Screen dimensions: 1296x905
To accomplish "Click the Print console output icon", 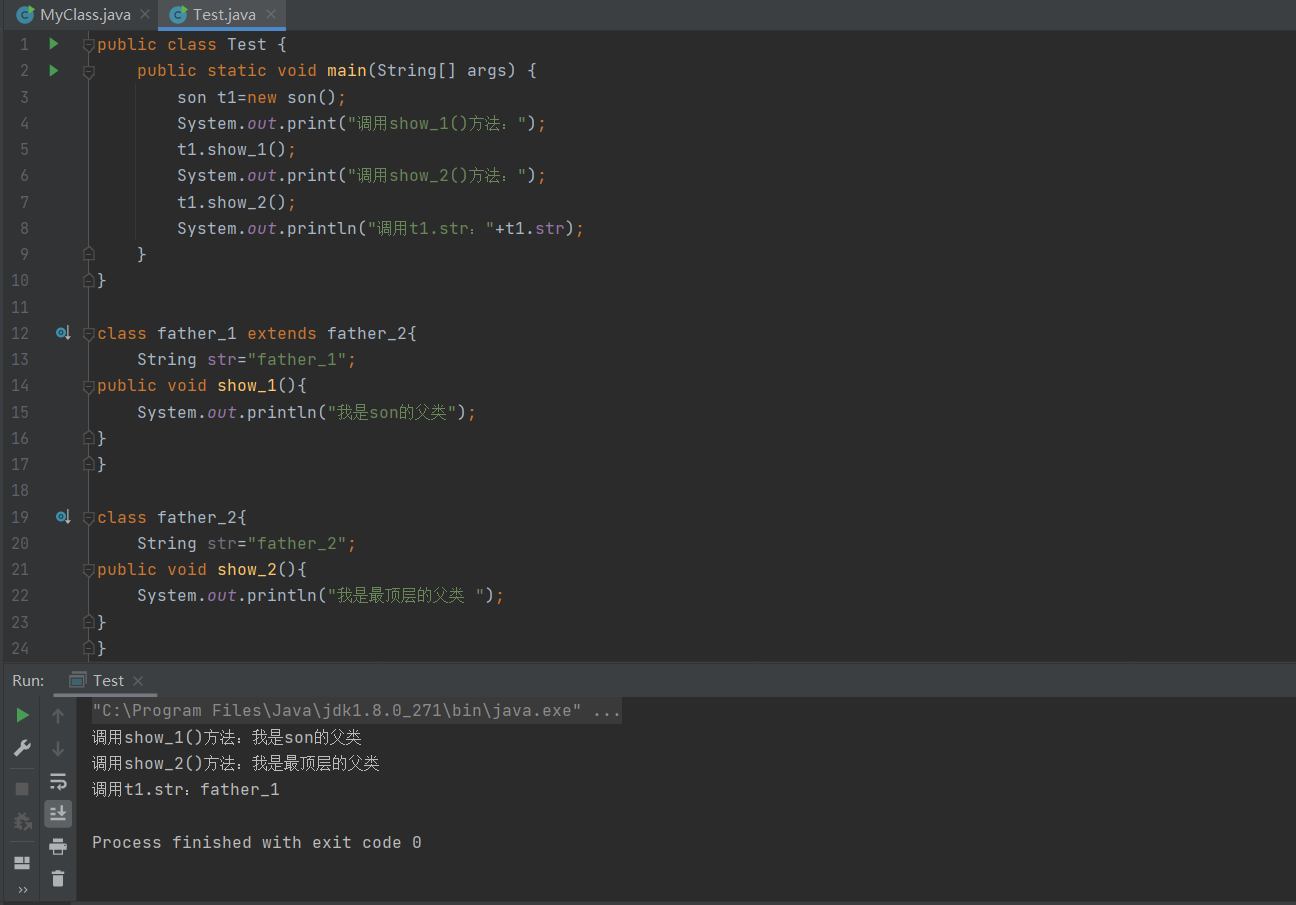I will 58,846.
